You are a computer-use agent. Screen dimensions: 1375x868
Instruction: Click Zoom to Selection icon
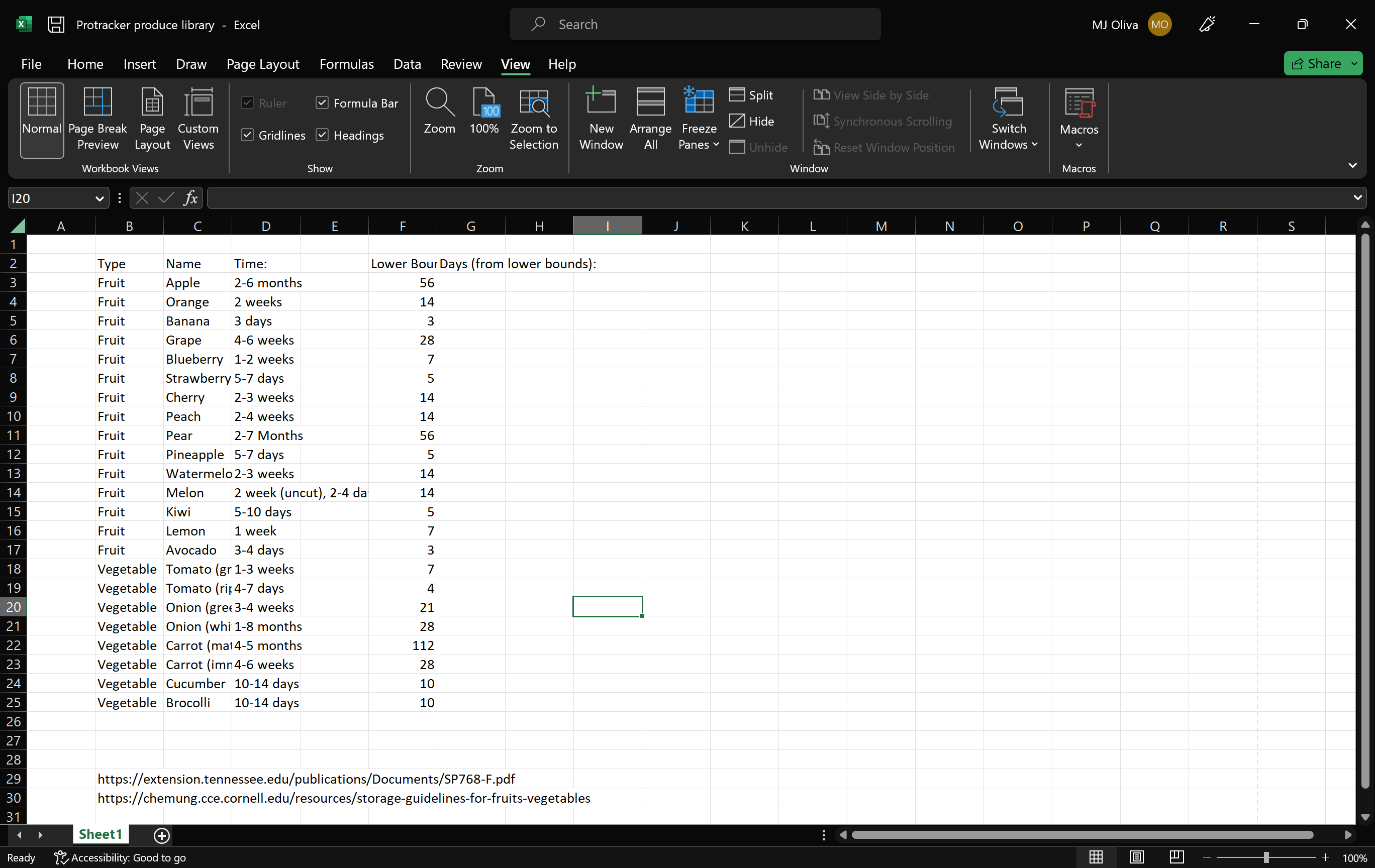(x=533, y=102)
